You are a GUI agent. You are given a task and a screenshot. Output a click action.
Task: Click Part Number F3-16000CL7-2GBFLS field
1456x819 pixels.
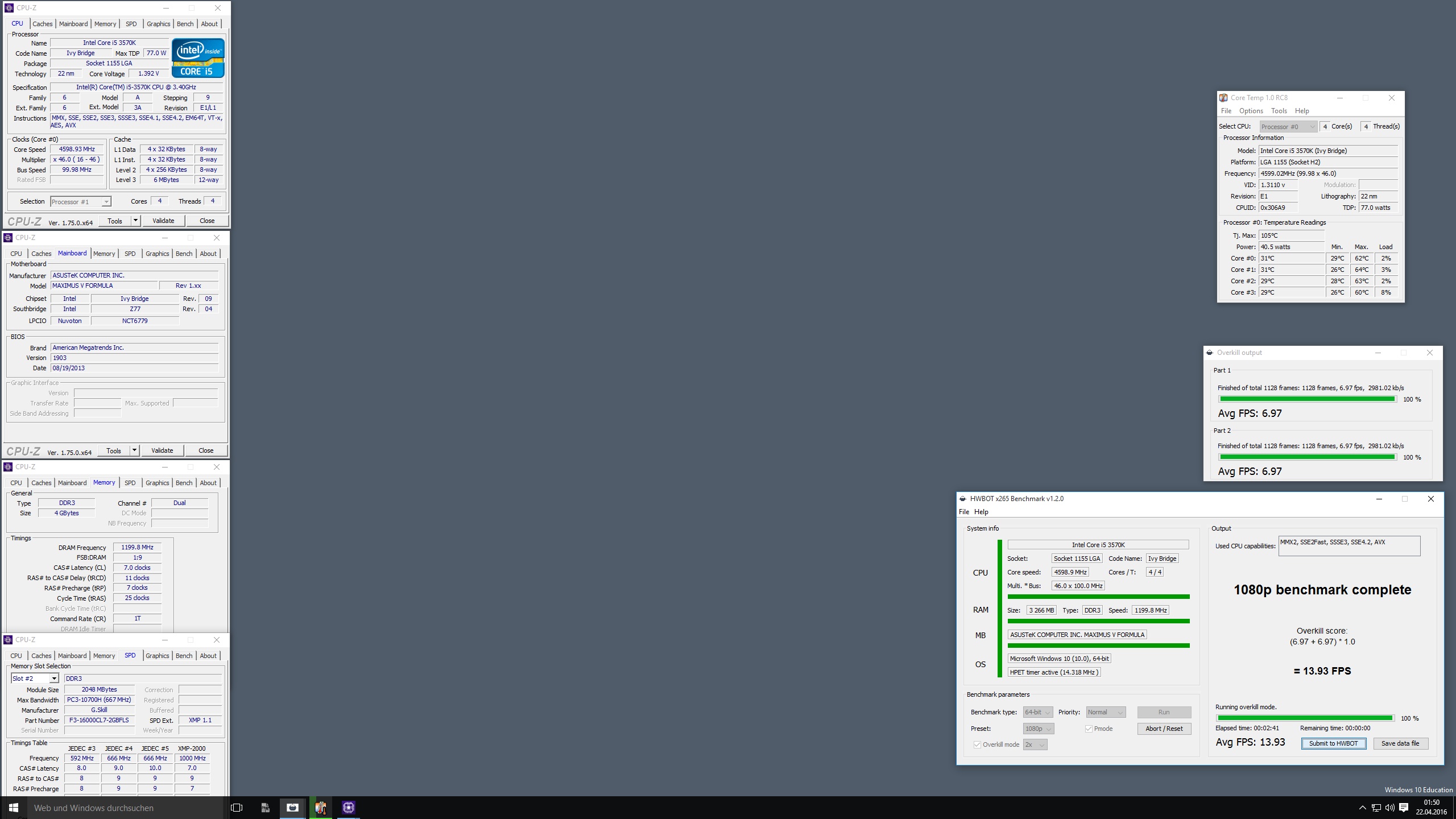(99, 721)
